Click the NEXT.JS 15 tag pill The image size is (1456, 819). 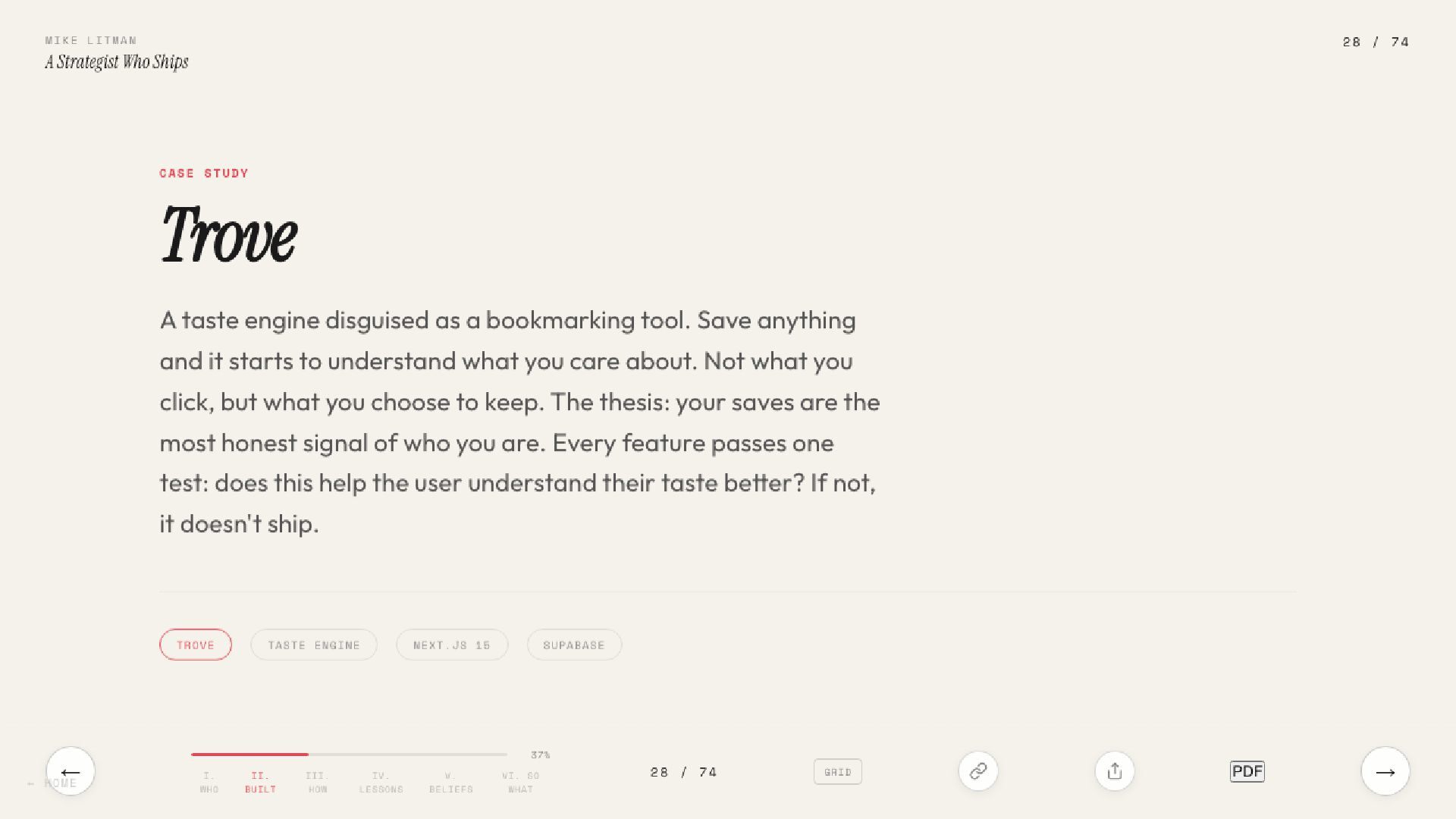tap(452, 645)
